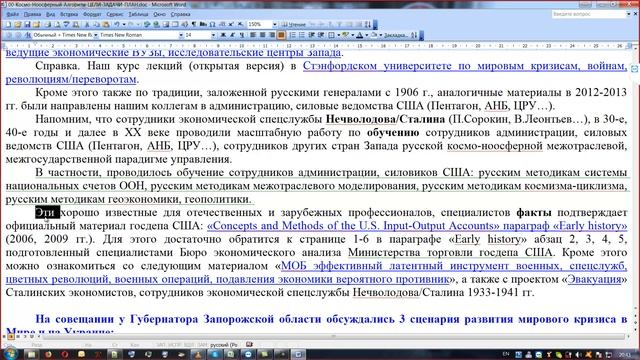Open the zoom 150% dropdown
640x360 pixels.
click(275, 24)
